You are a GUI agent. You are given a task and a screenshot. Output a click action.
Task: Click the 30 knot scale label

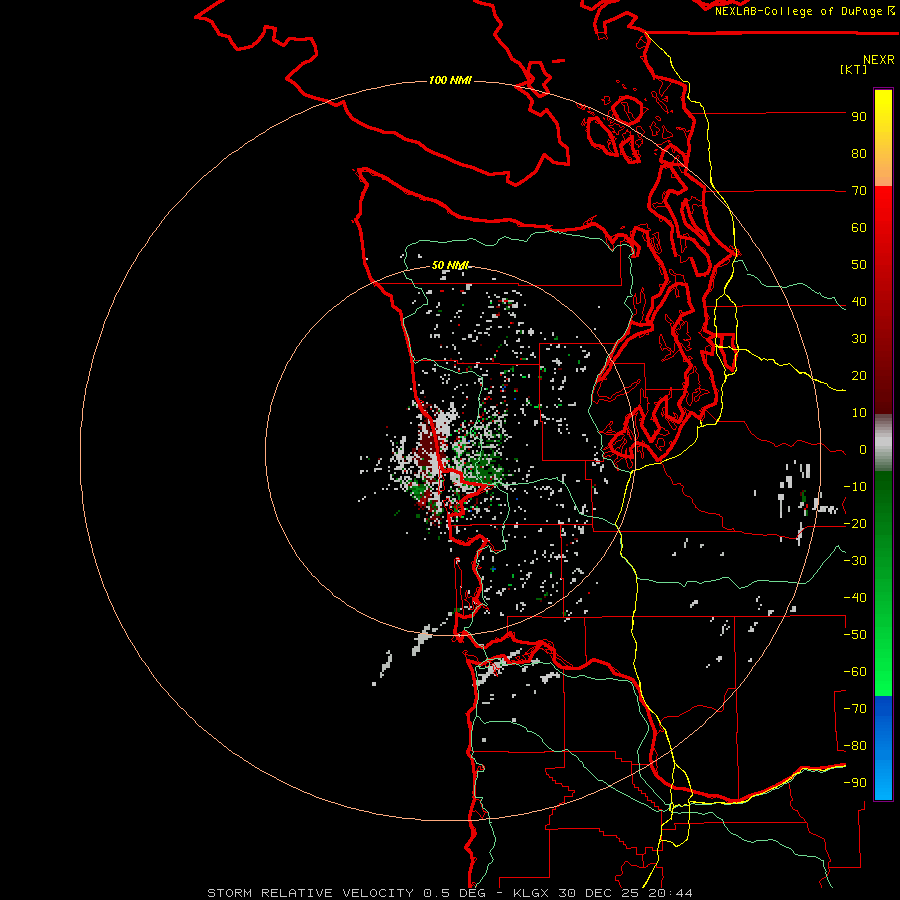point(859,339)
